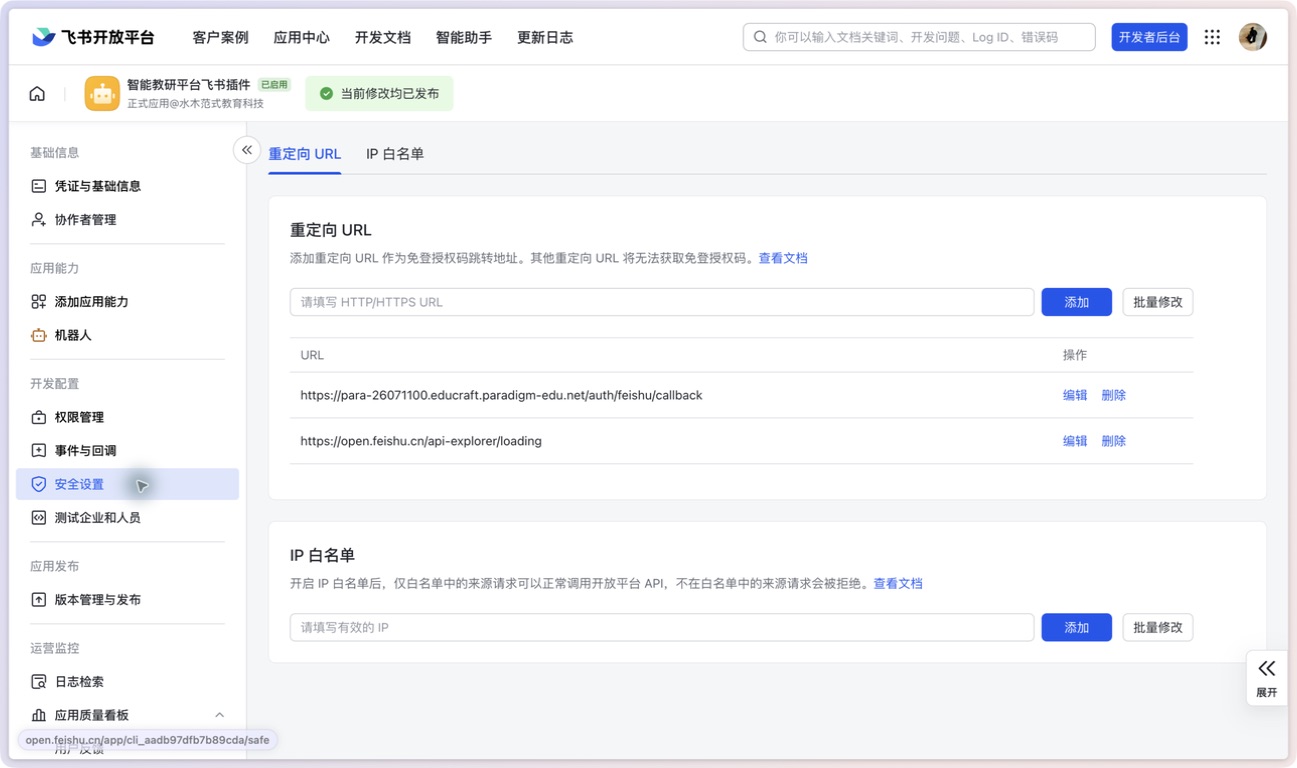Open the 客户案例 menu
1297x768 pixels.
(x=220, y=37)
